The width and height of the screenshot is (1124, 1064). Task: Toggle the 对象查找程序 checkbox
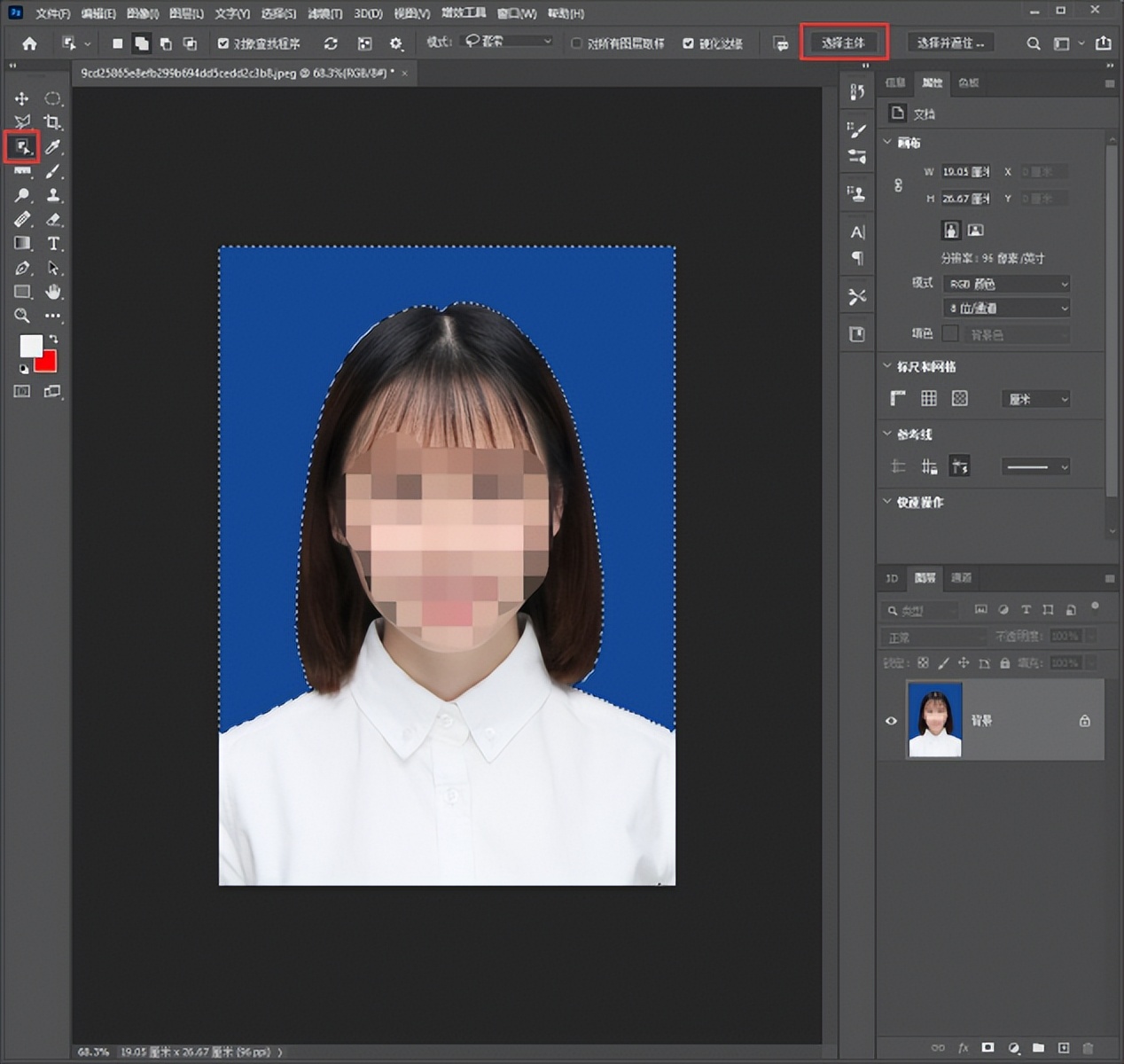223,43
